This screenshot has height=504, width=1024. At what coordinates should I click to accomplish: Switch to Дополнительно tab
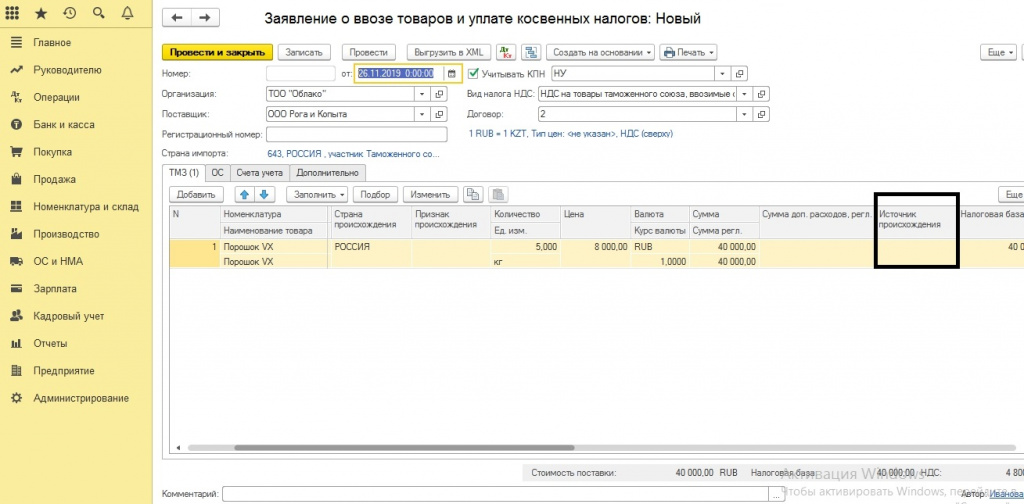point(327,173)
